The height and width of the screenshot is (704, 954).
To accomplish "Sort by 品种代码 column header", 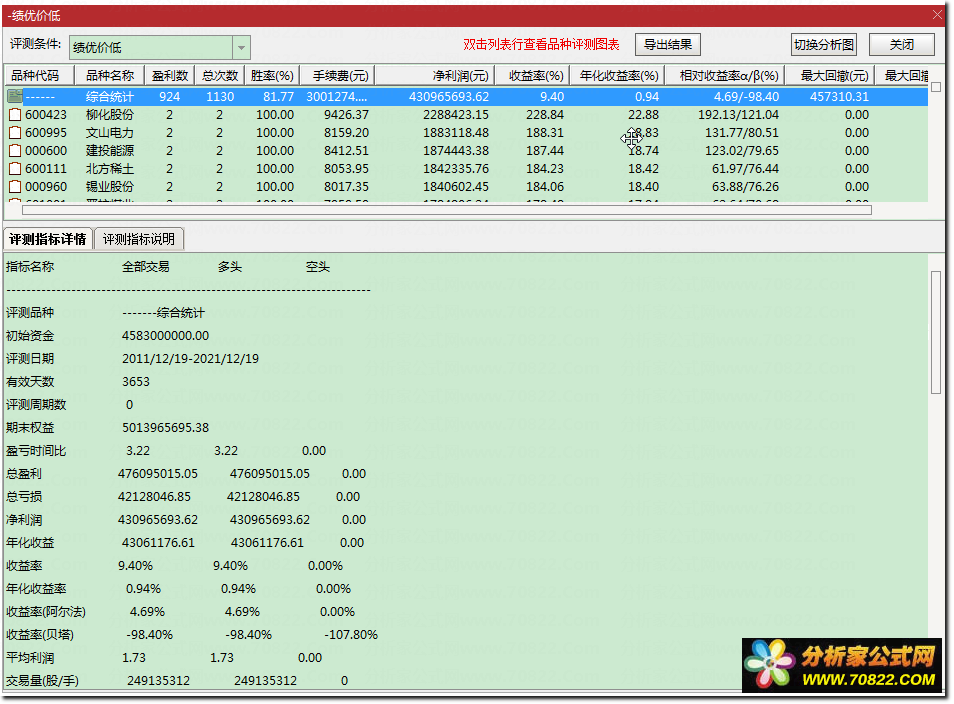I will click(x=39, y=75).
